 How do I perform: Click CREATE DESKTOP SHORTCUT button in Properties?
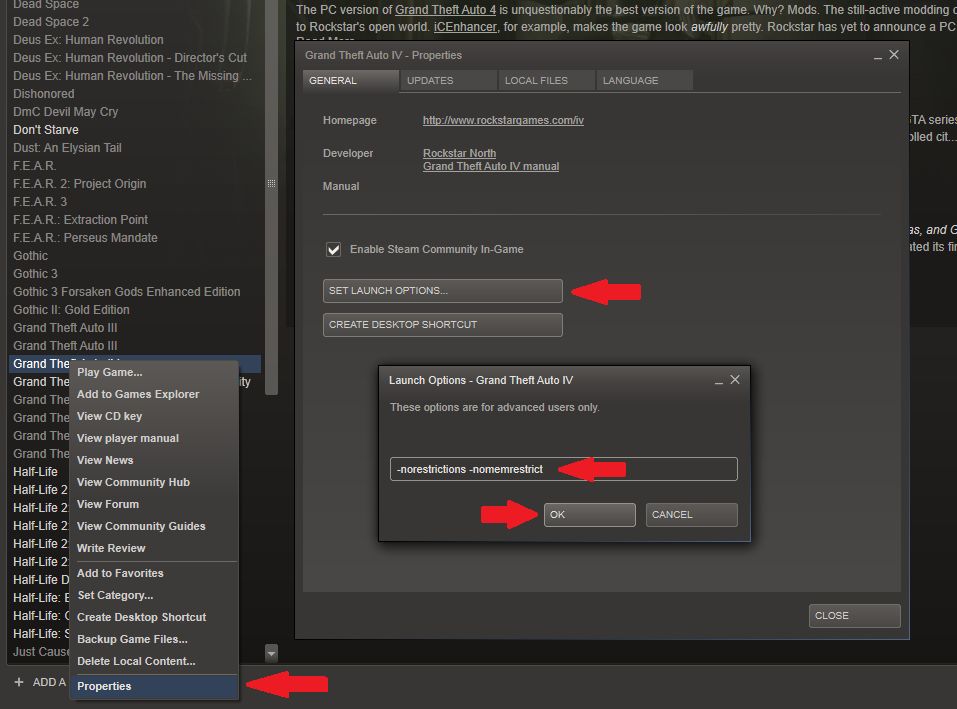[x=442, y=325]
